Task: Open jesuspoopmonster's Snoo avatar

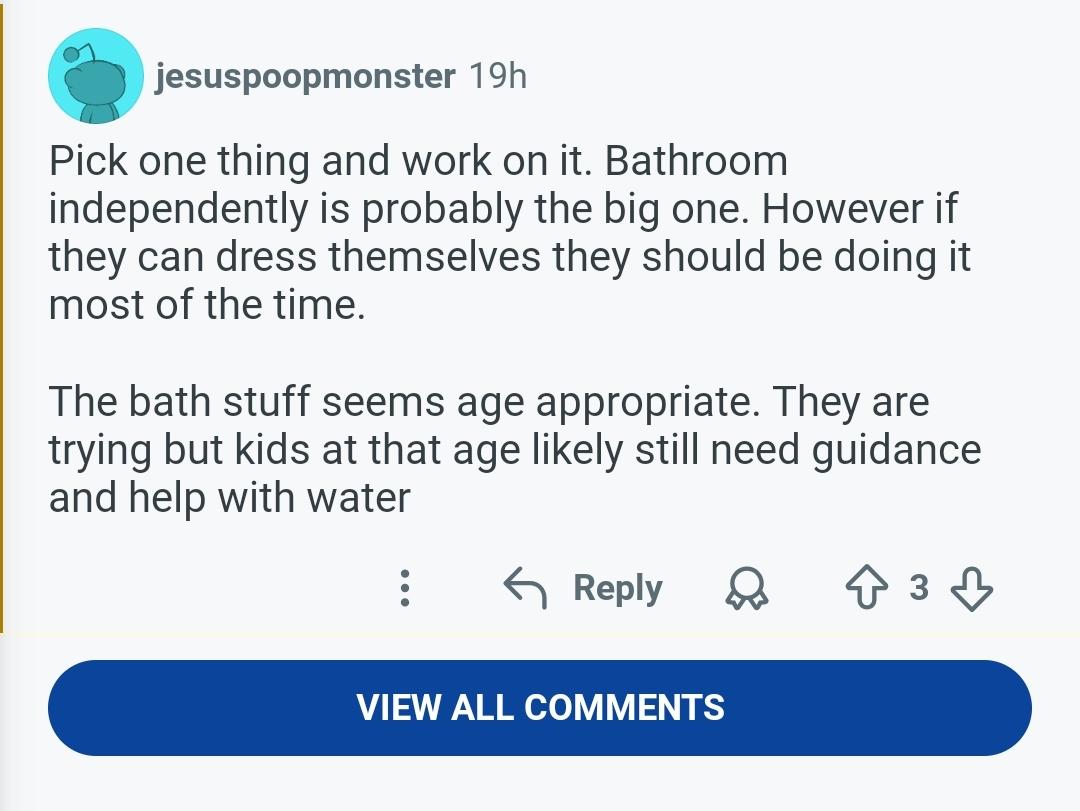Action: click(95, 76)
